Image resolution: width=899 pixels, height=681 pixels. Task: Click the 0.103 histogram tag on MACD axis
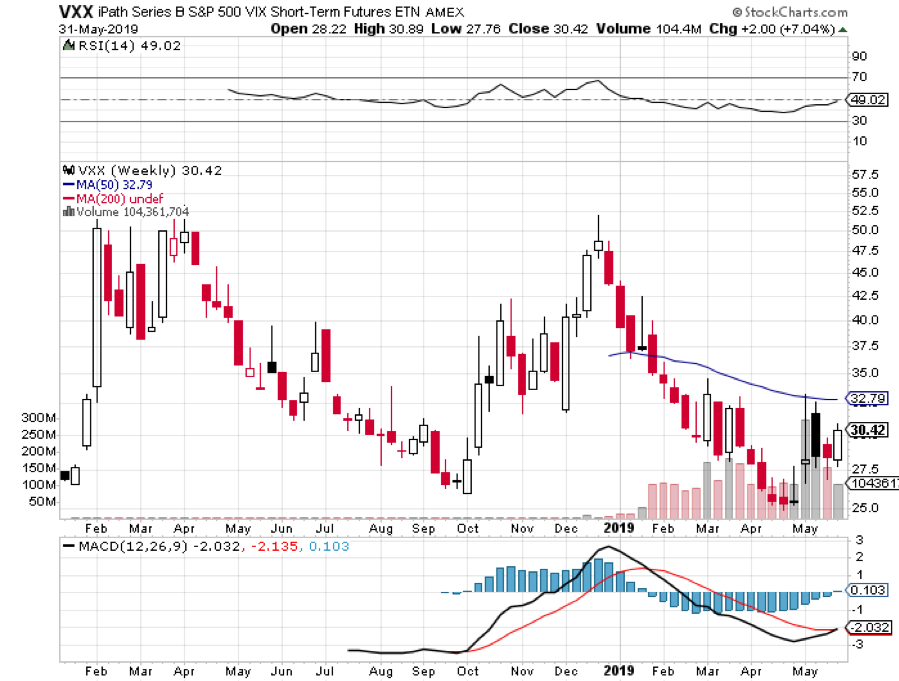[867, 590]
